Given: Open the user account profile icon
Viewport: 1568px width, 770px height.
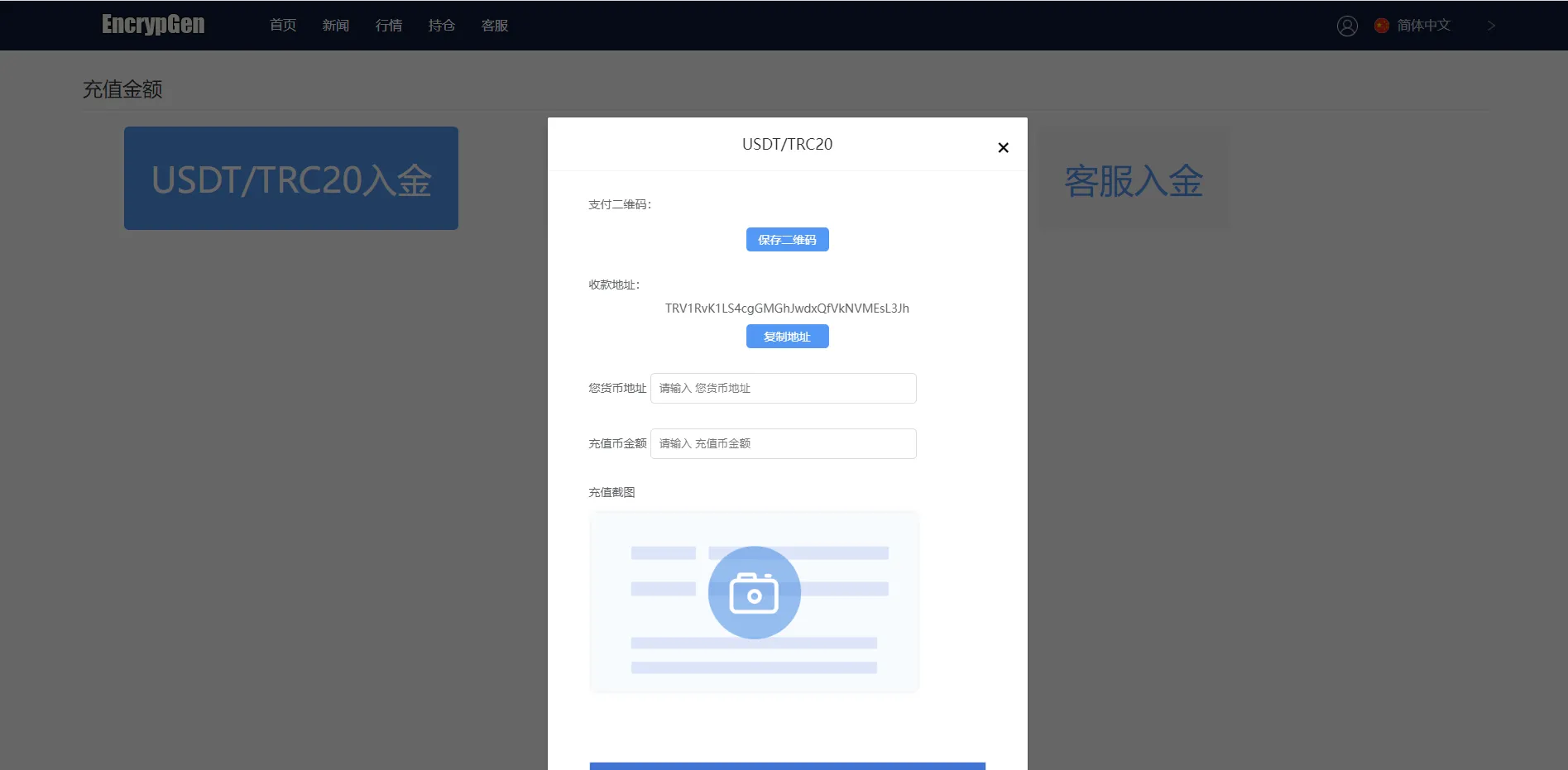Looking at the screenshot, I should click(1346, 26).
